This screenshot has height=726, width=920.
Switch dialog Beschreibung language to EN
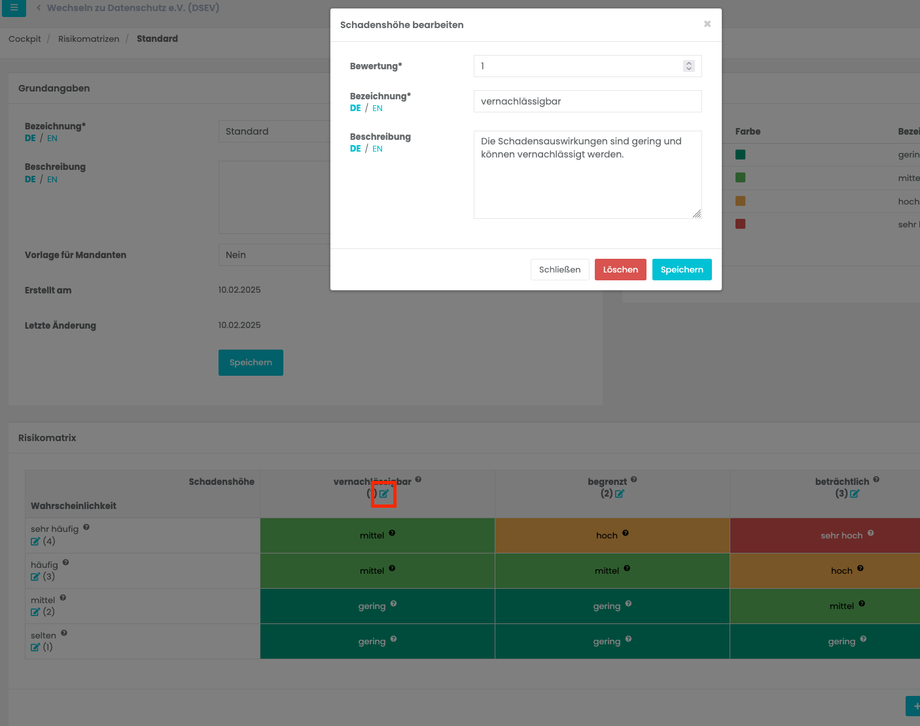click(x=377, y=149)
